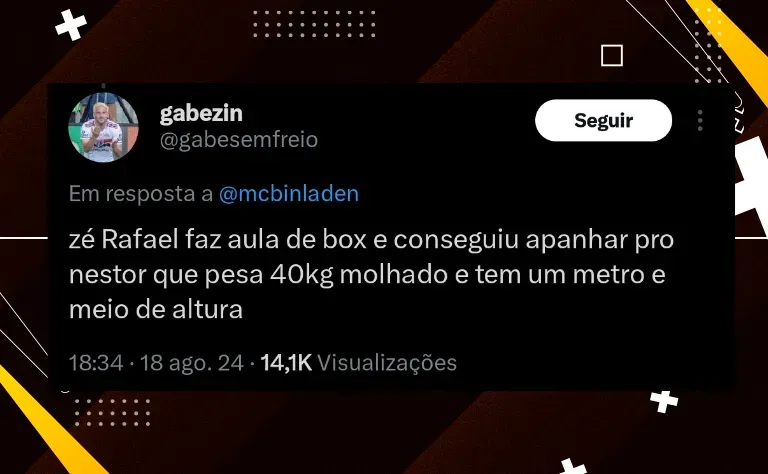Visit the @mcbinladen mention link
Viewport: 768px width, 474px height.
(289, 193)
